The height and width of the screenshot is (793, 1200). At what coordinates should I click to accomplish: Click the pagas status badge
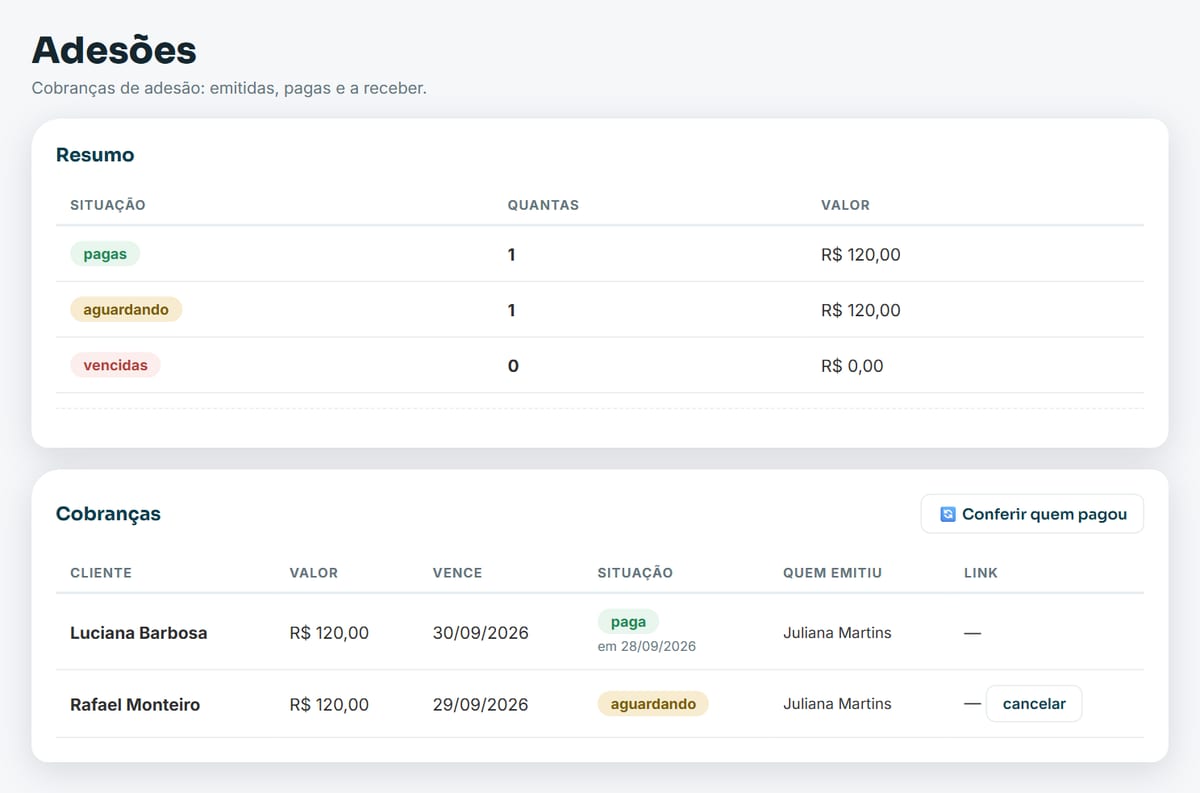click(105, 254)
